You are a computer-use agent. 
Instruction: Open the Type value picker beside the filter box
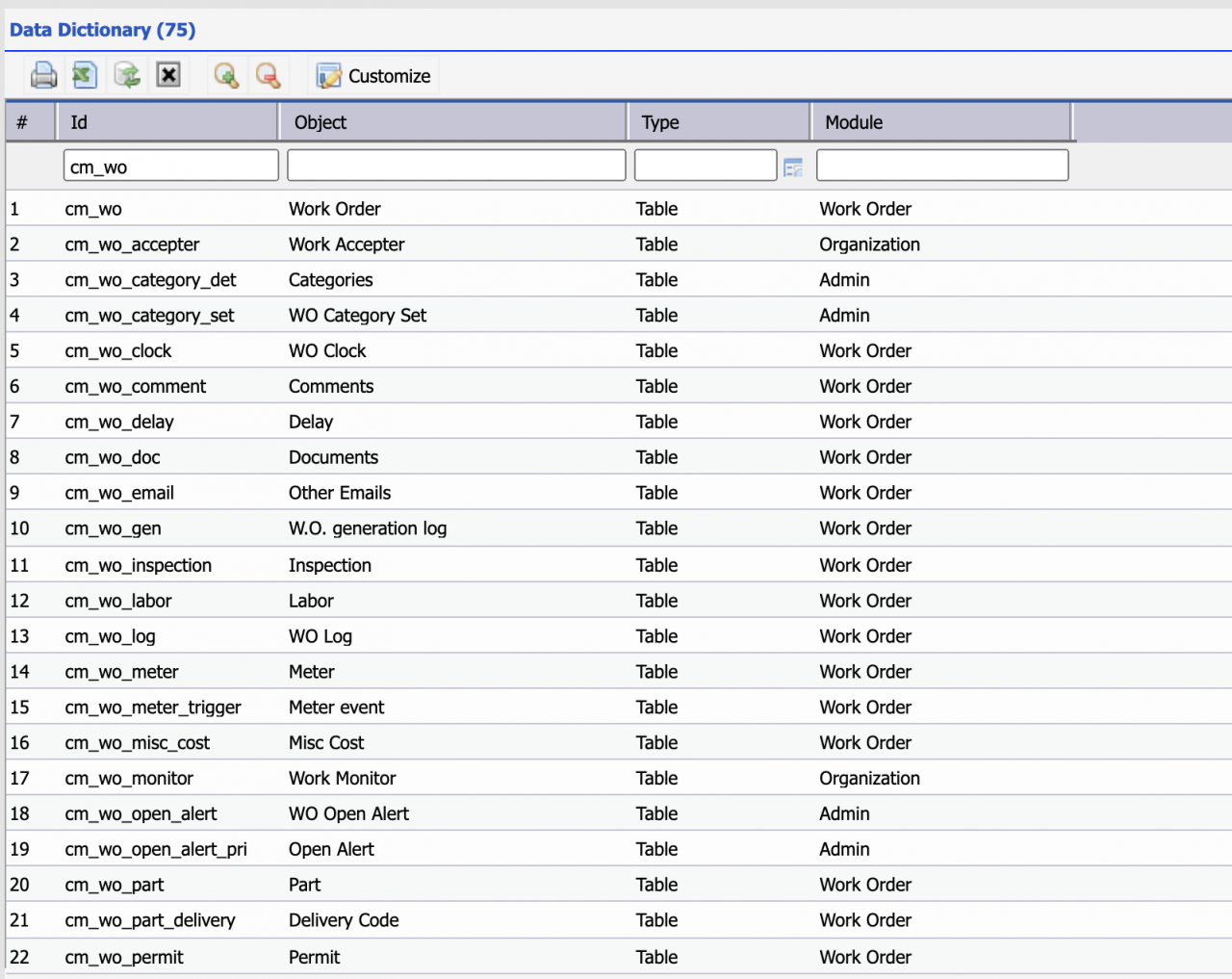(793, 167)
